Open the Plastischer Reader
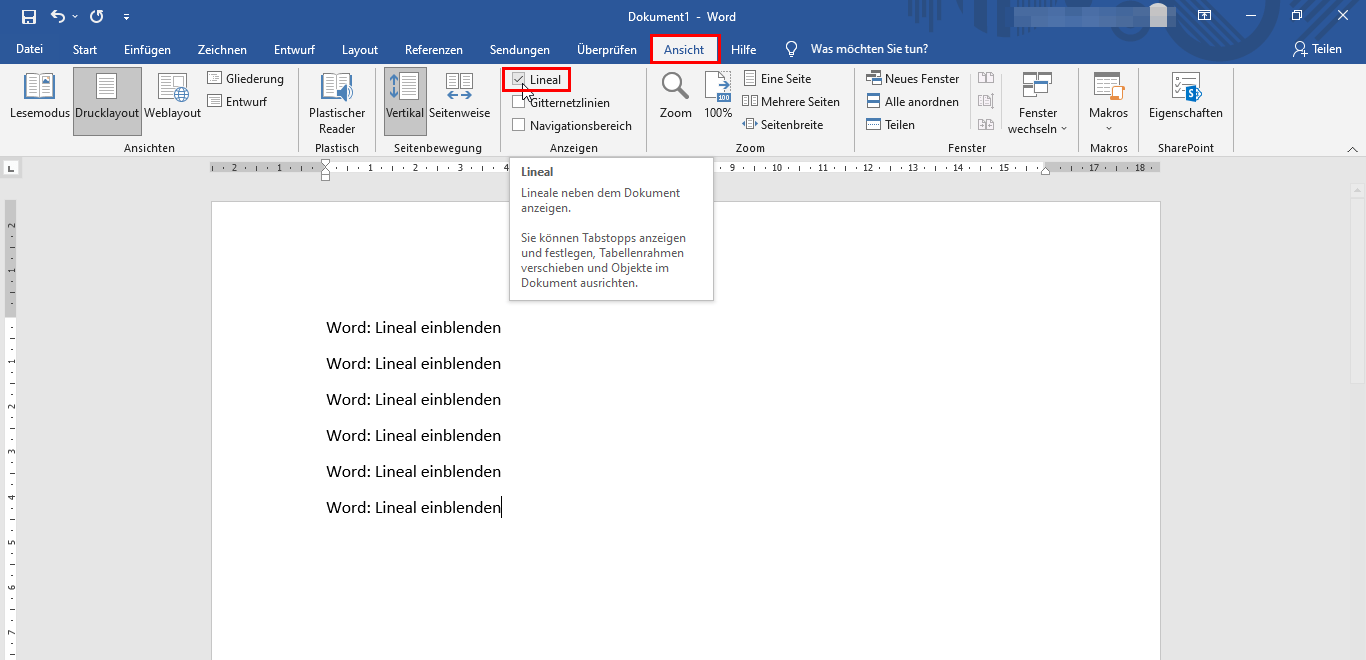 (337, 102)
